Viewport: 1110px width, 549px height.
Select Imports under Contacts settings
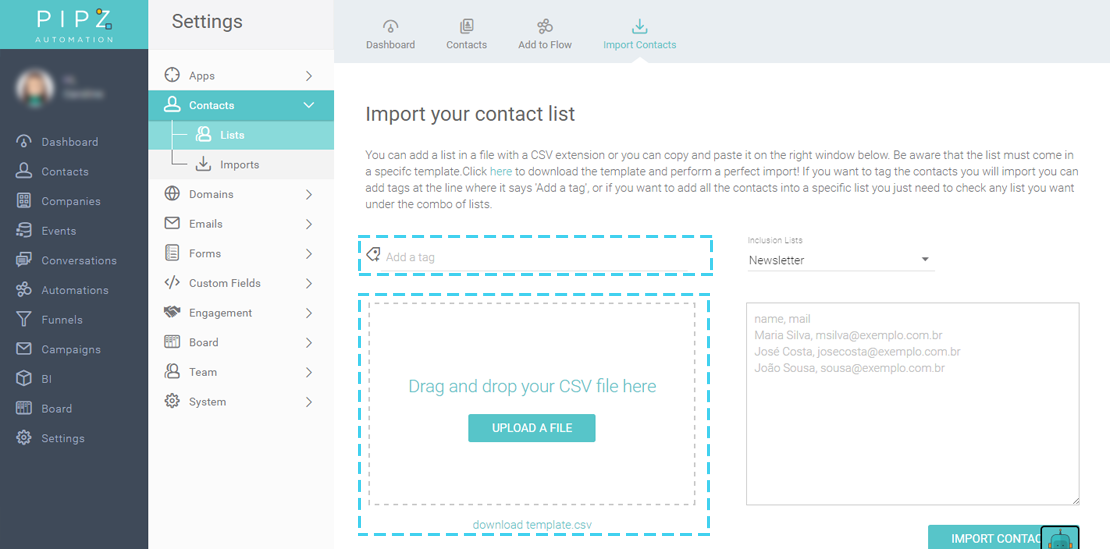point(239,165)
